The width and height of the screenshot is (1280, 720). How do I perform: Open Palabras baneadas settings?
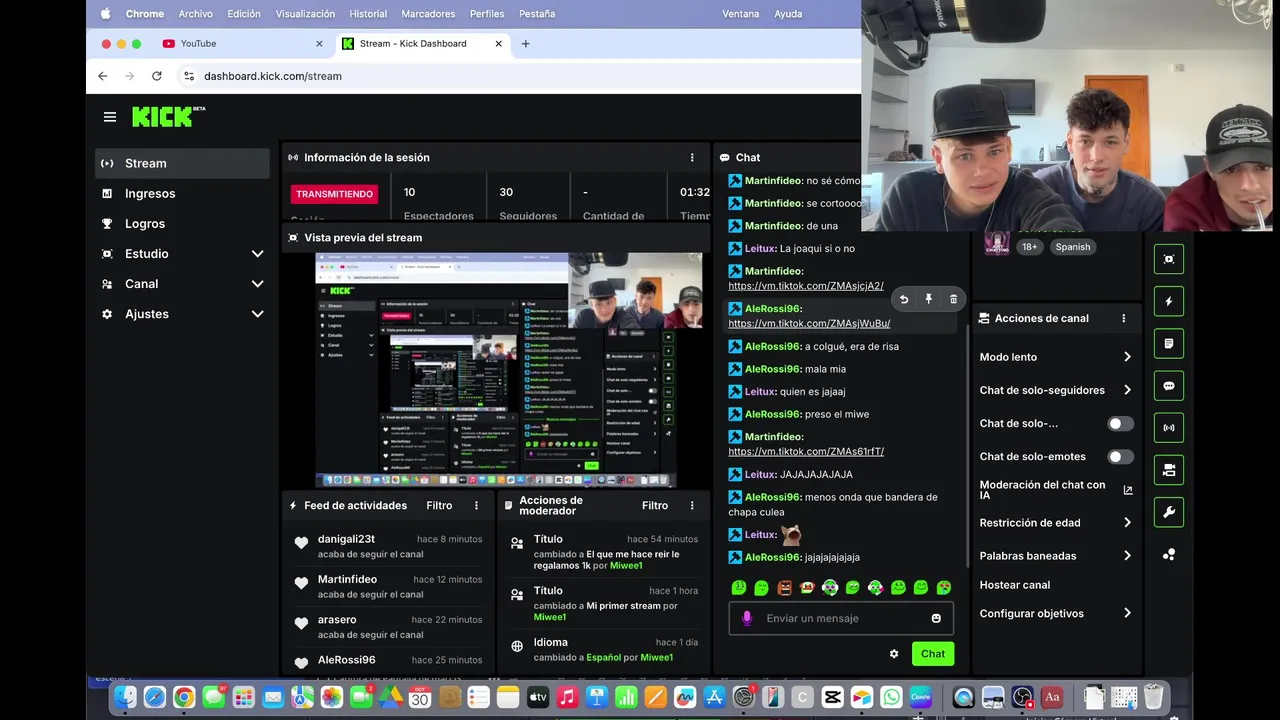(1055, 556)
